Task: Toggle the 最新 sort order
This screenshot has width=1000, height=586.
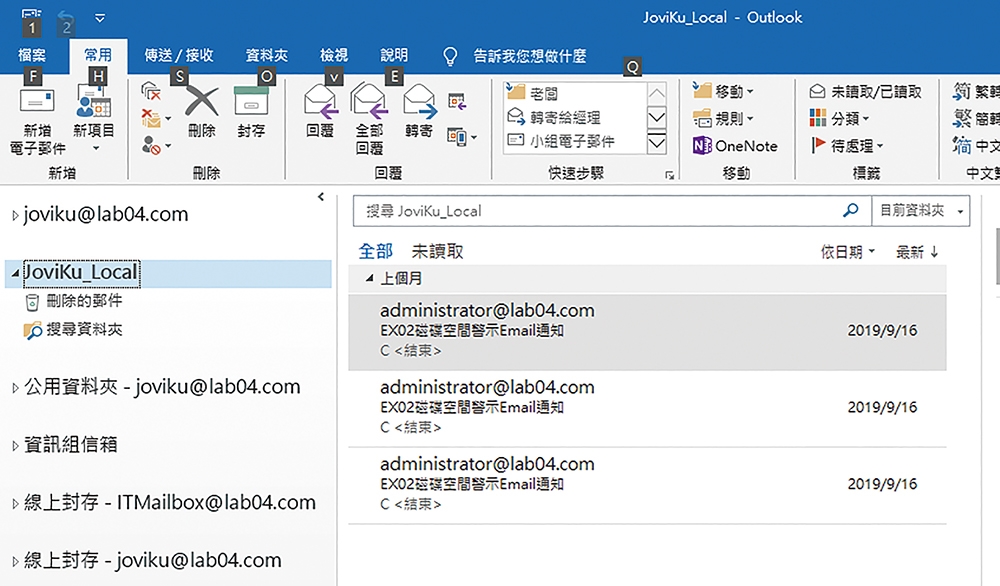Action: tap(916, 253)
